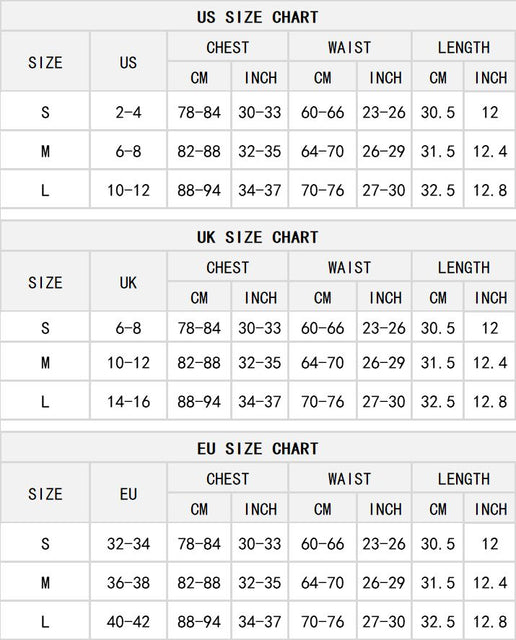Click UK size 6-8 cell
516x640 pixels.
(128, 328)
